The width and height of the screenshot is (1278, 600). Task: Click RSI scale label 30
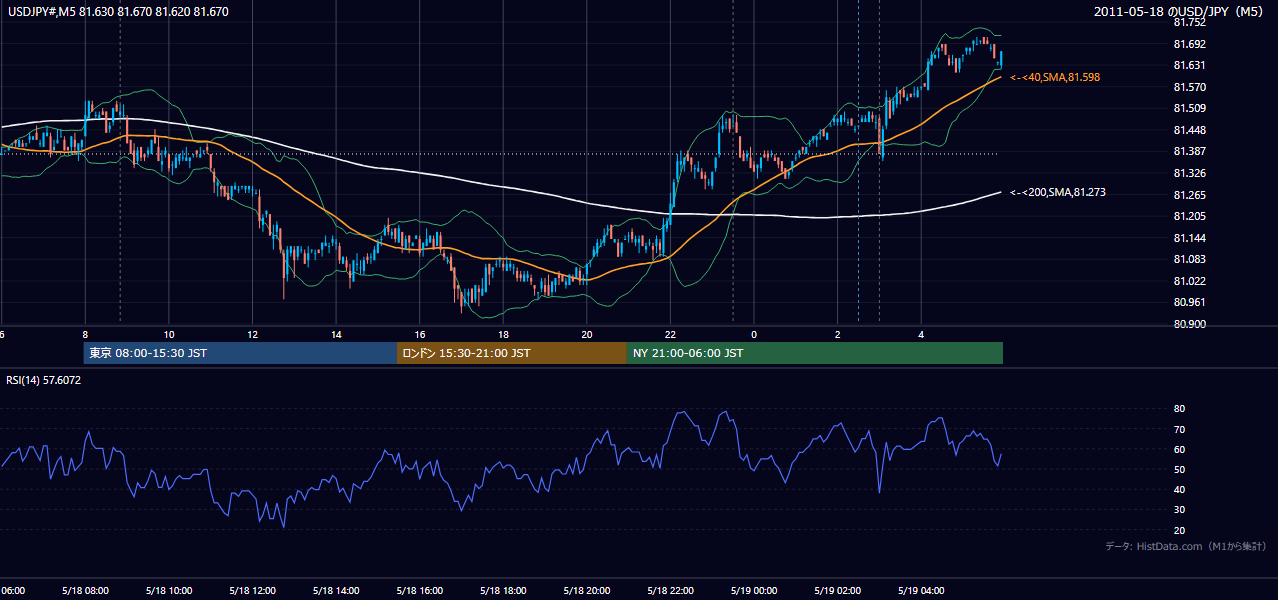click(1179, 510)
